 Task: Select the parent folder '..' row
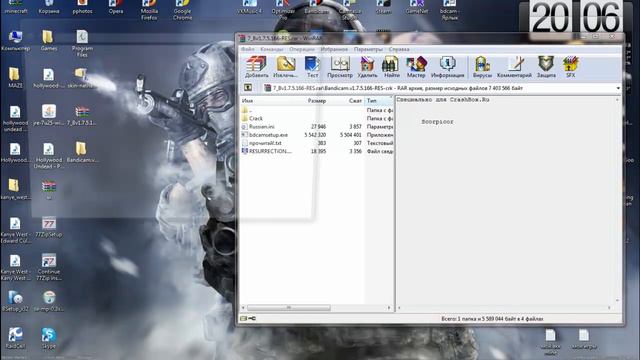[316, 110]
